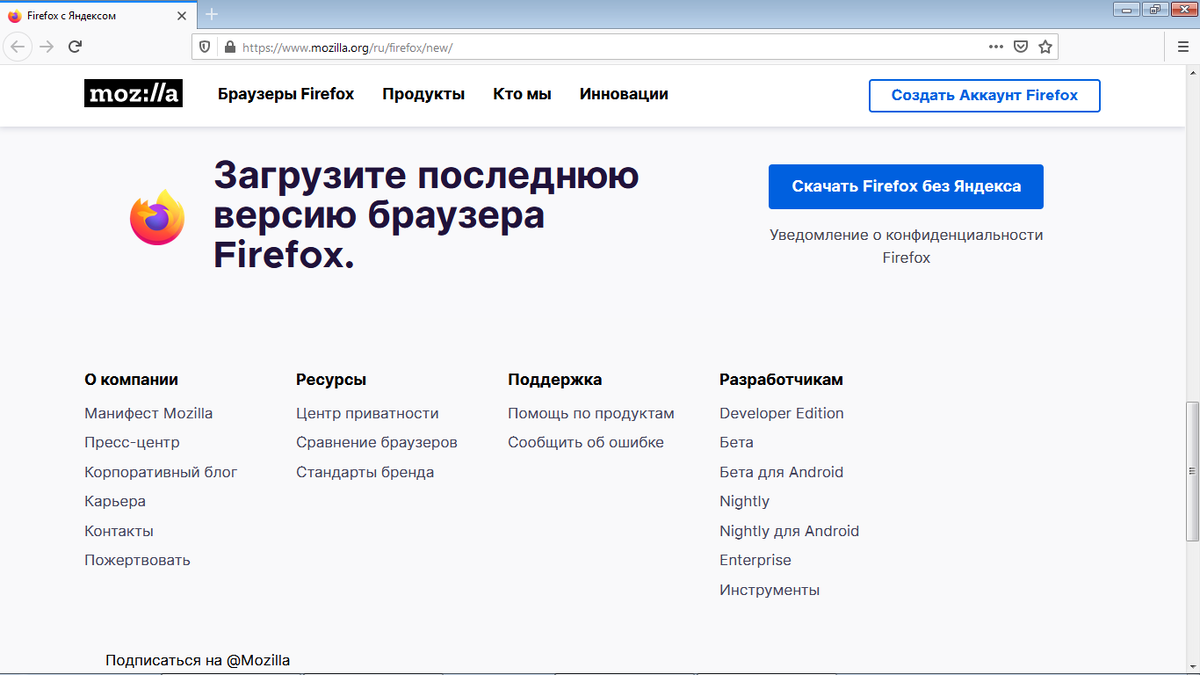Open 'Манифест Mozilla' link
The image size is (1200, 675).
pyautogui.click(x=149, y=413)
